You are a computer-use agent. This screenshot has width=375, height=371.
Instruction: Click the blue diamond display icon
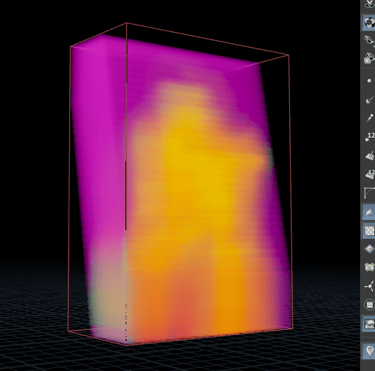tap(369, 249)
